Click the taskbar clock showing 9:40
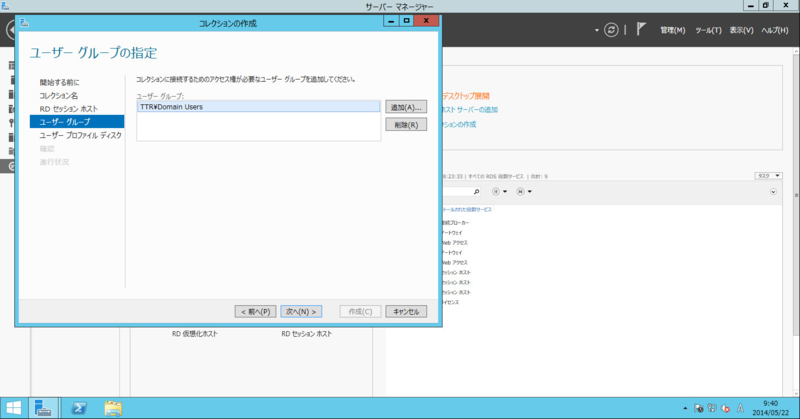 point(770,408)
